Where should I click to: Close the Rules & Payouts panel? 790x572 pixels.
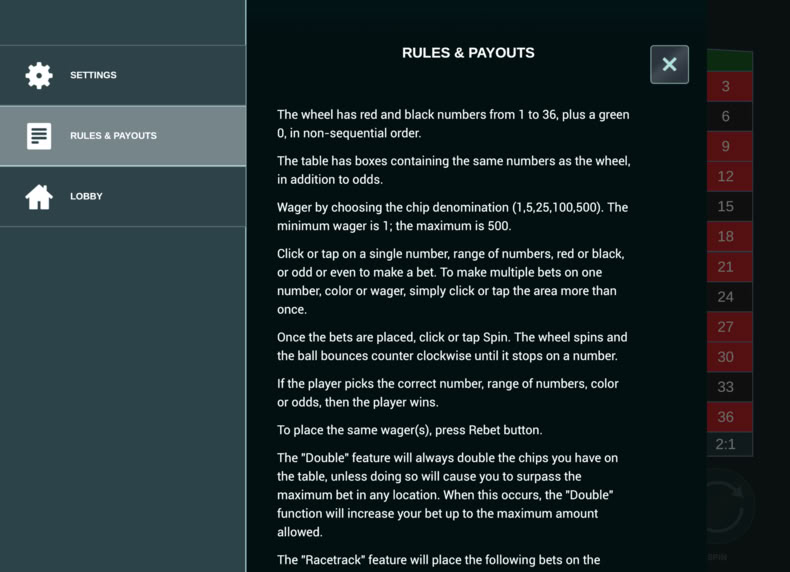669,65
